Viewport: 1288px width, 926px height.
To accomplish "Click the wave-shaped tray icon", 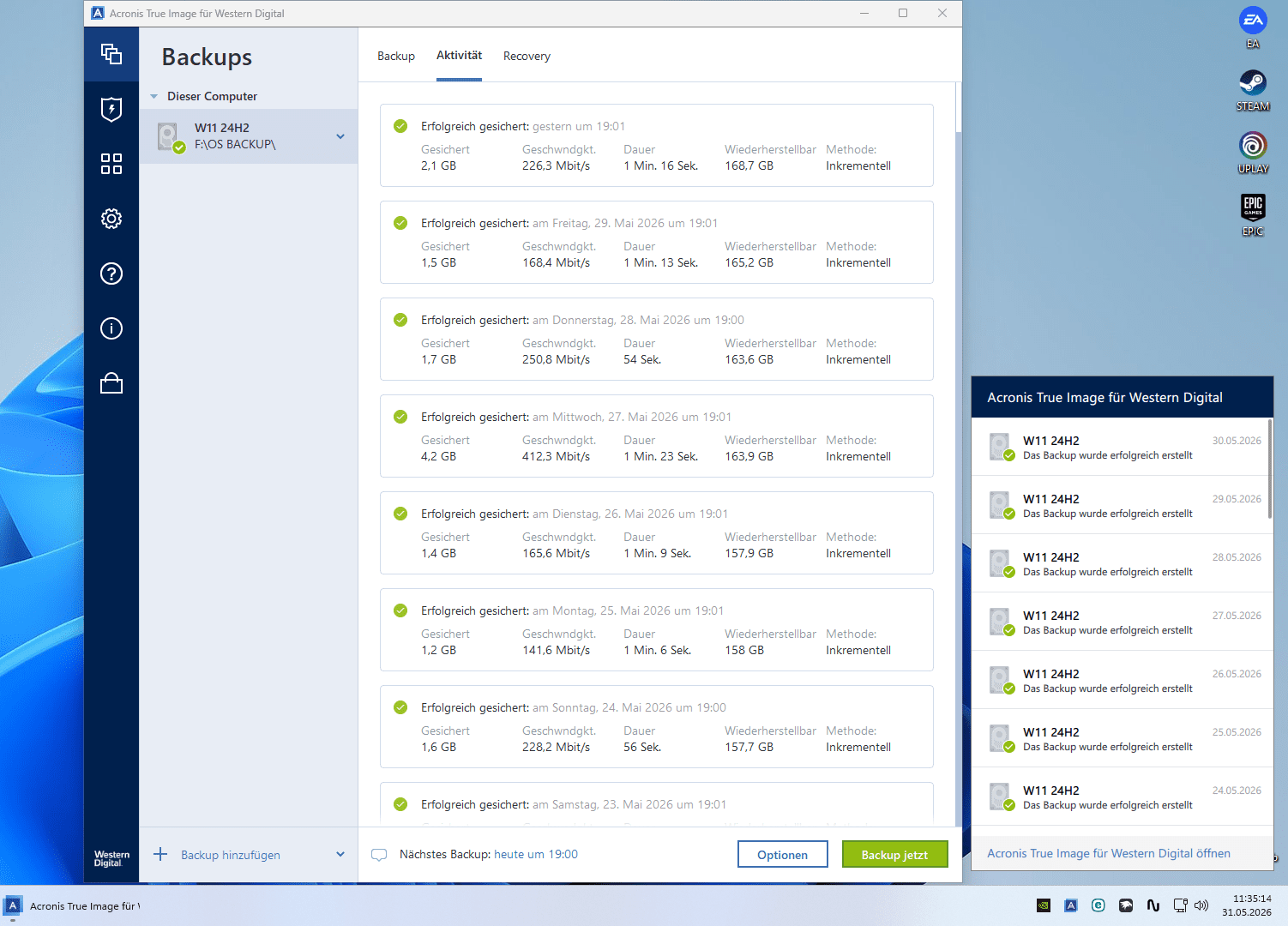I will tap(1153, 905).
